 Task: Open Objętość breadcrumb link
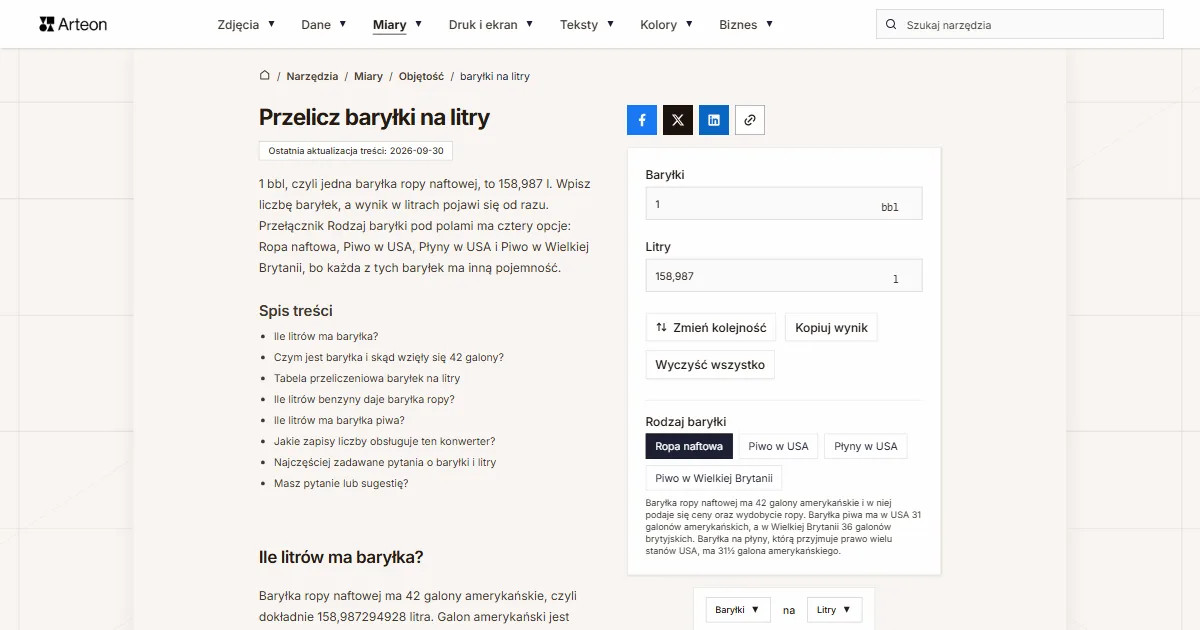pos(421,76)
